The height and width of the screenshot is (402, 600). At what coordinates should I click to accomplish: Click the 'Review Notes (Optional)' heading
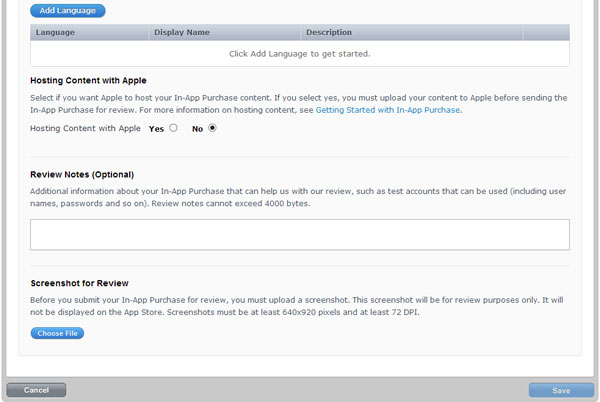(91, 174)
